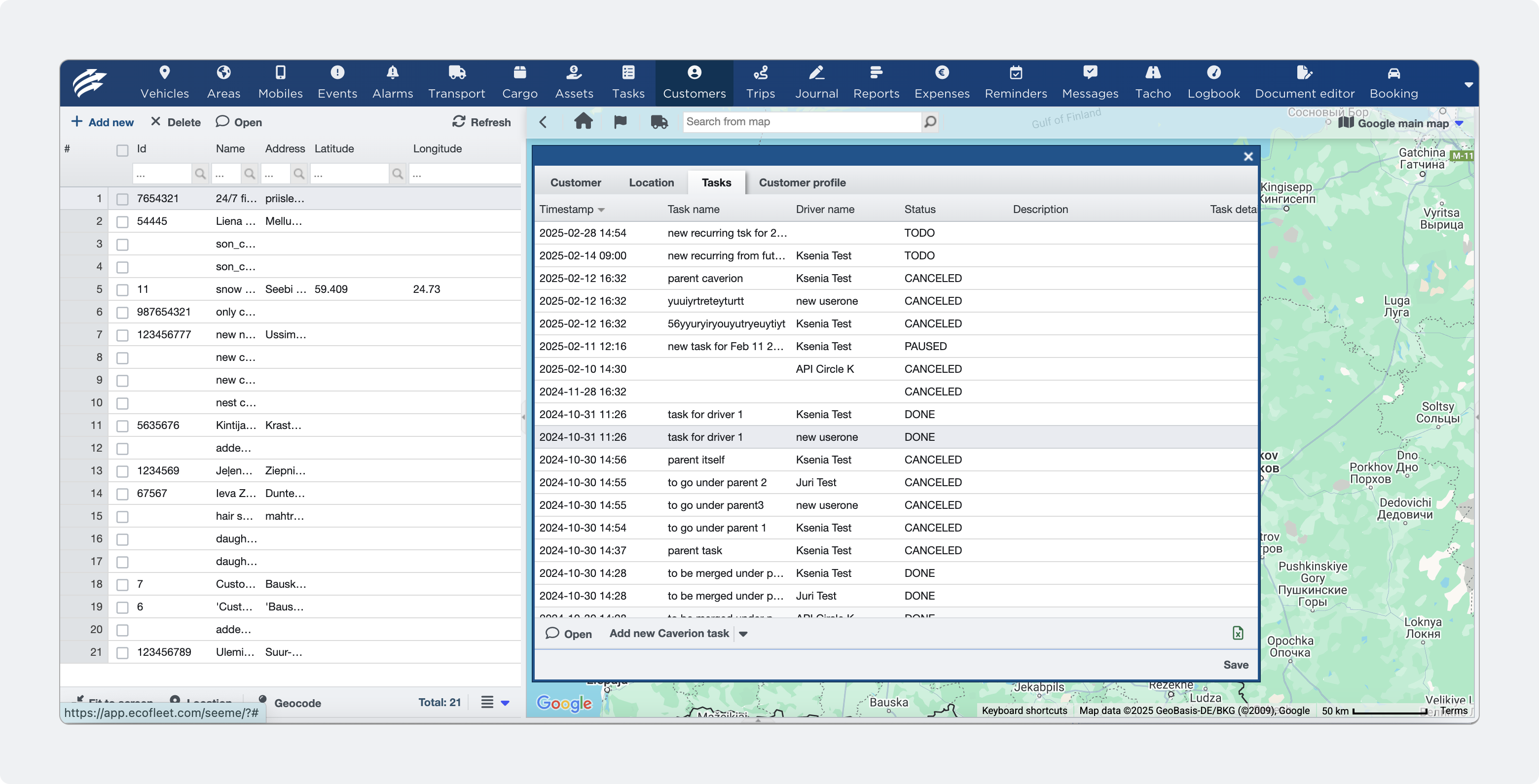This screenshot has width=1539, height=784.
Task: Open the Cargo icon
Action: click(x=520, y=72)
